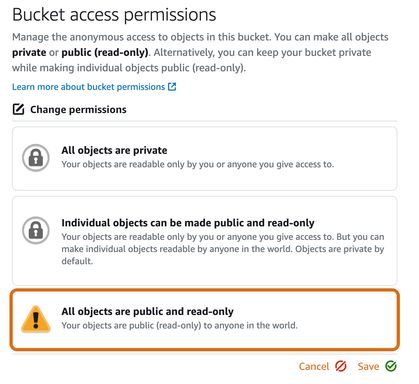This screenshot has height=384, width=419.
Task: Select All objects are public and read-only card
Action: tap(205, 320)
